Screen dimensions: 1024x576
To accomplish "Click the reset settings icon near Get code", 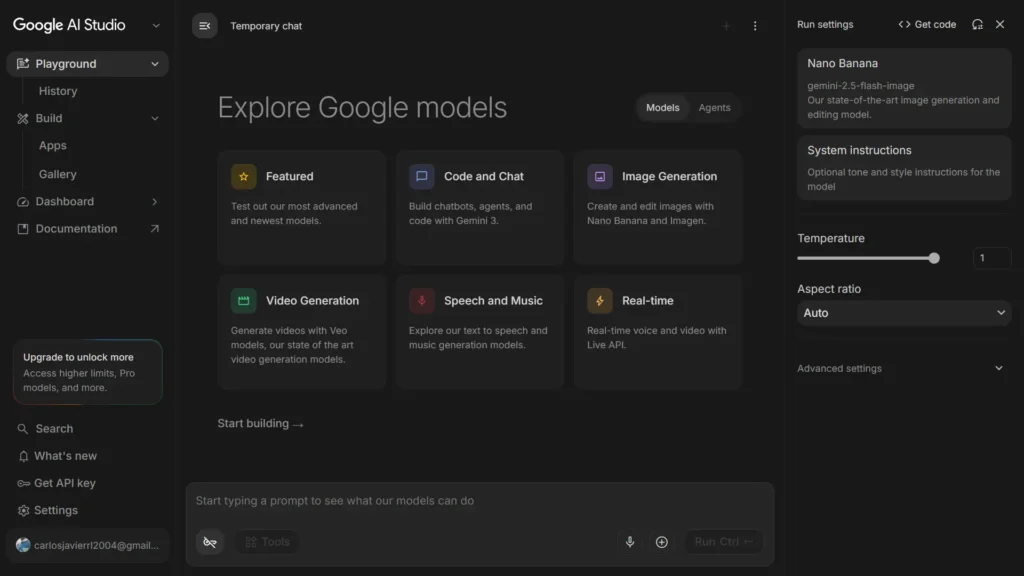I will [977, 24].
